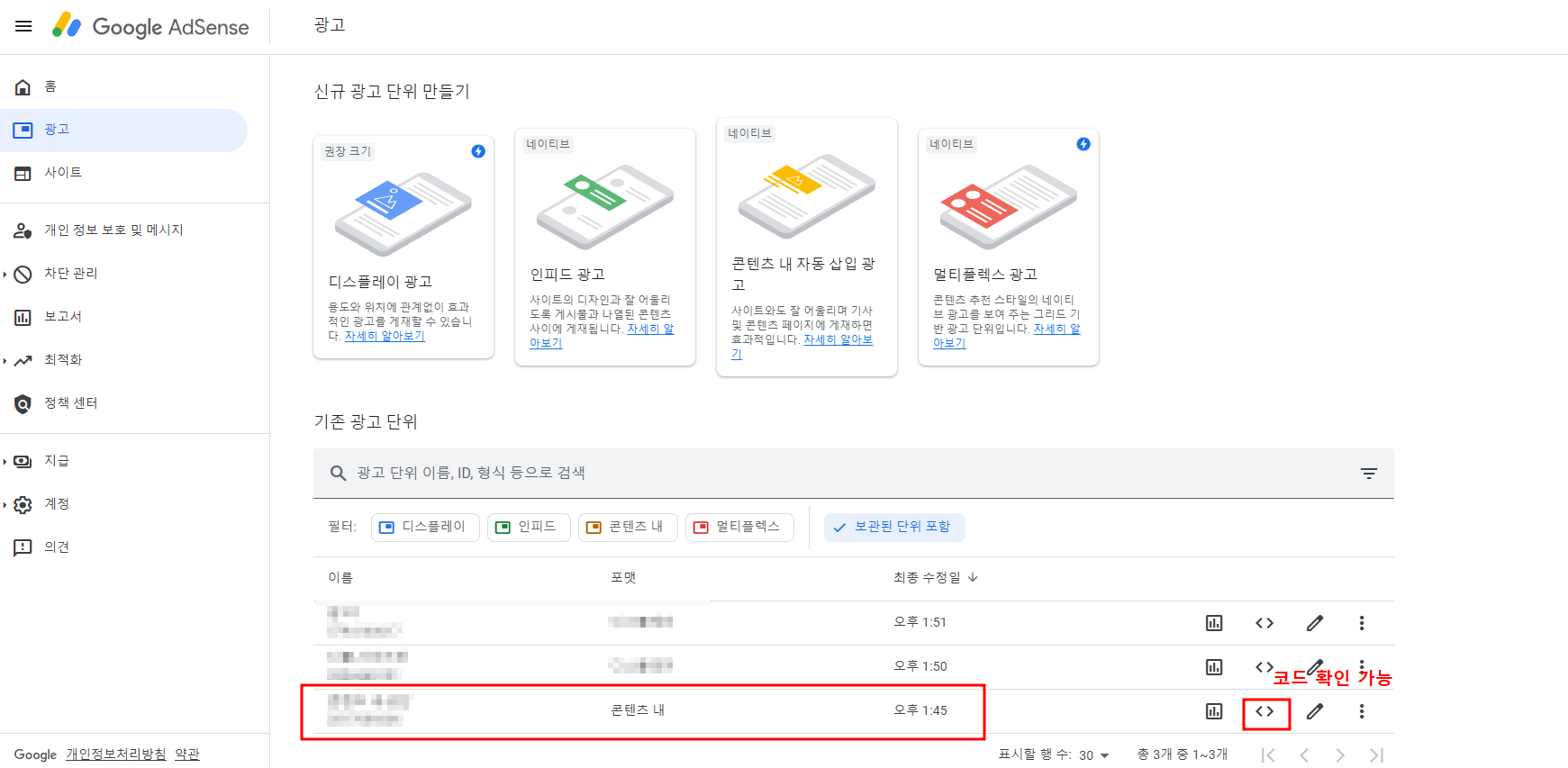Viewport: 1568px width, 768px height.
Task: Click the blue badge on 디스플레이 광고 card
Action: point(478,151)
